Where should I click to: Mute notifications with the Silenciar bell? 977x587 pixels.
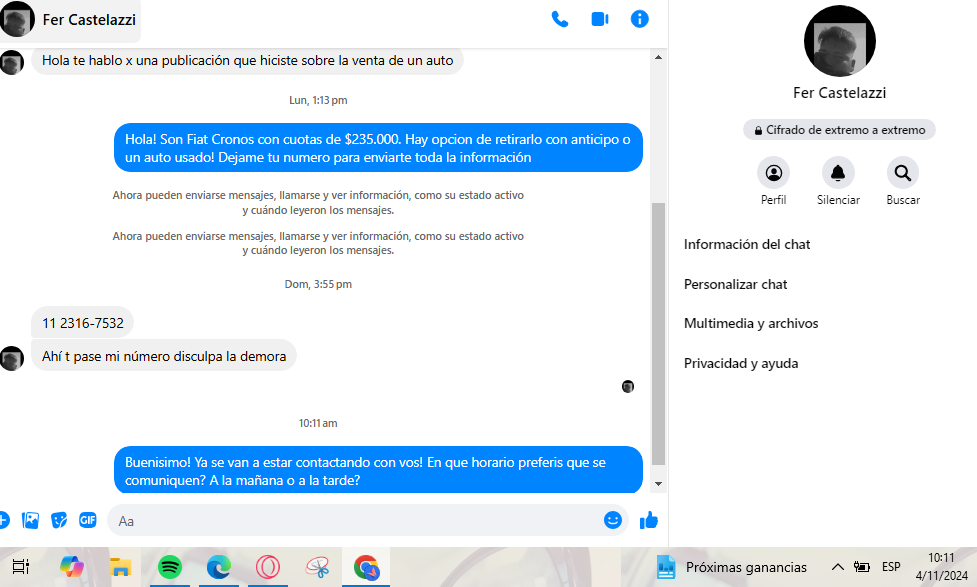pyautogui.click(x=838, y=173)
